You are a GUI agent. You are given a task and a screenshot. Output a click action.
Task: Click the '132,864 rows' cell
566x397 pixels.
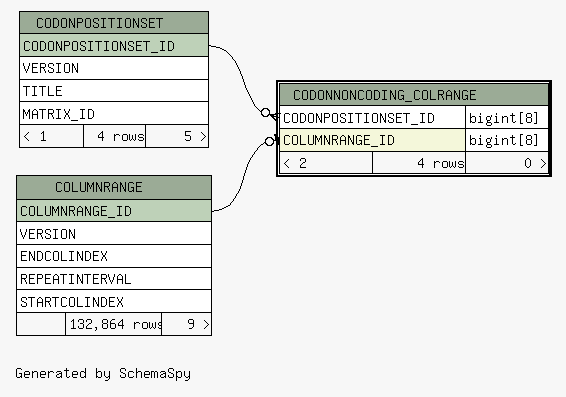click(x=114, y=324)
